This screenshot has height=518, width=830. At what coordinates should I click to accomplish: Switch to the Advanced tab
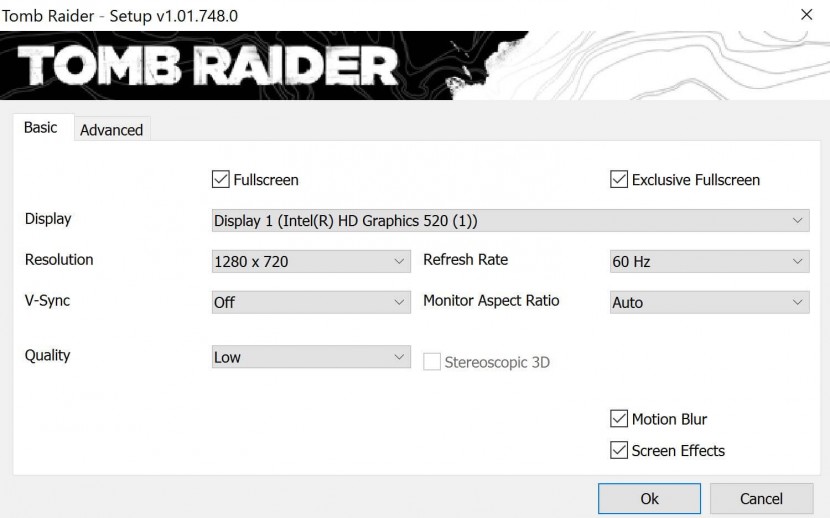(x=112, y=130)
